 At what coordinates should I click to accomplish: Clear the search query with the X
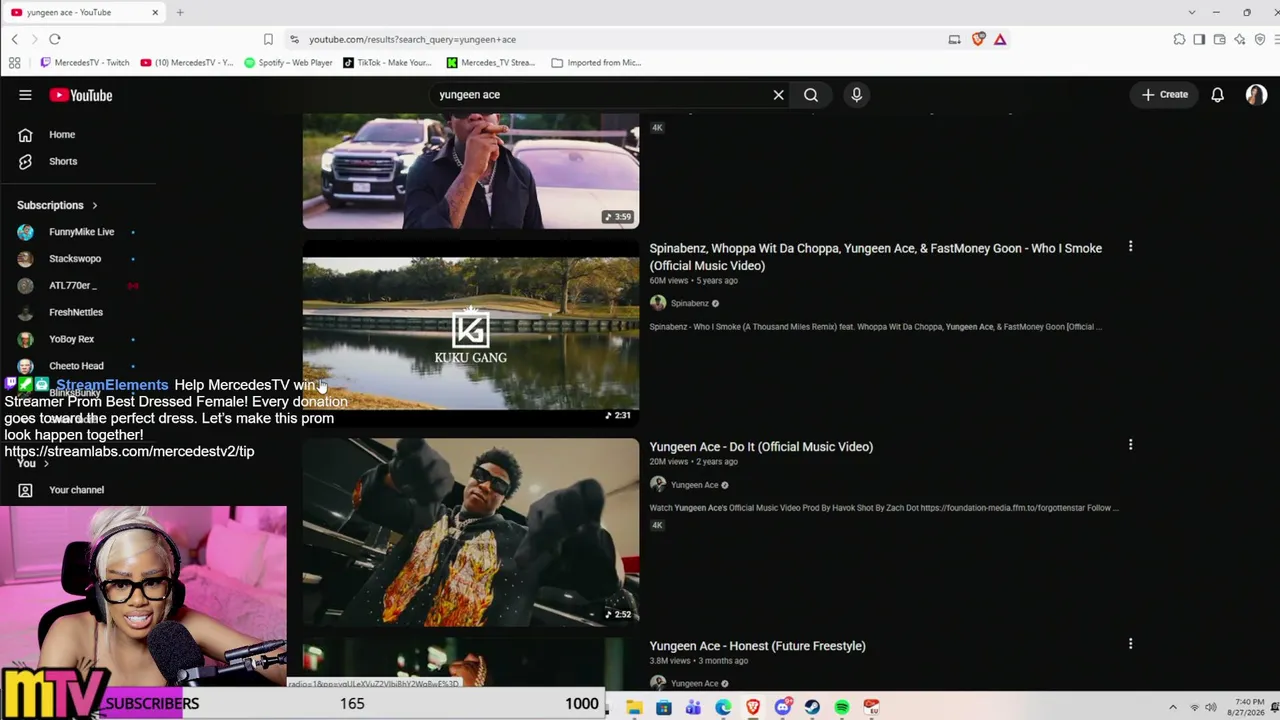[778, 95]
